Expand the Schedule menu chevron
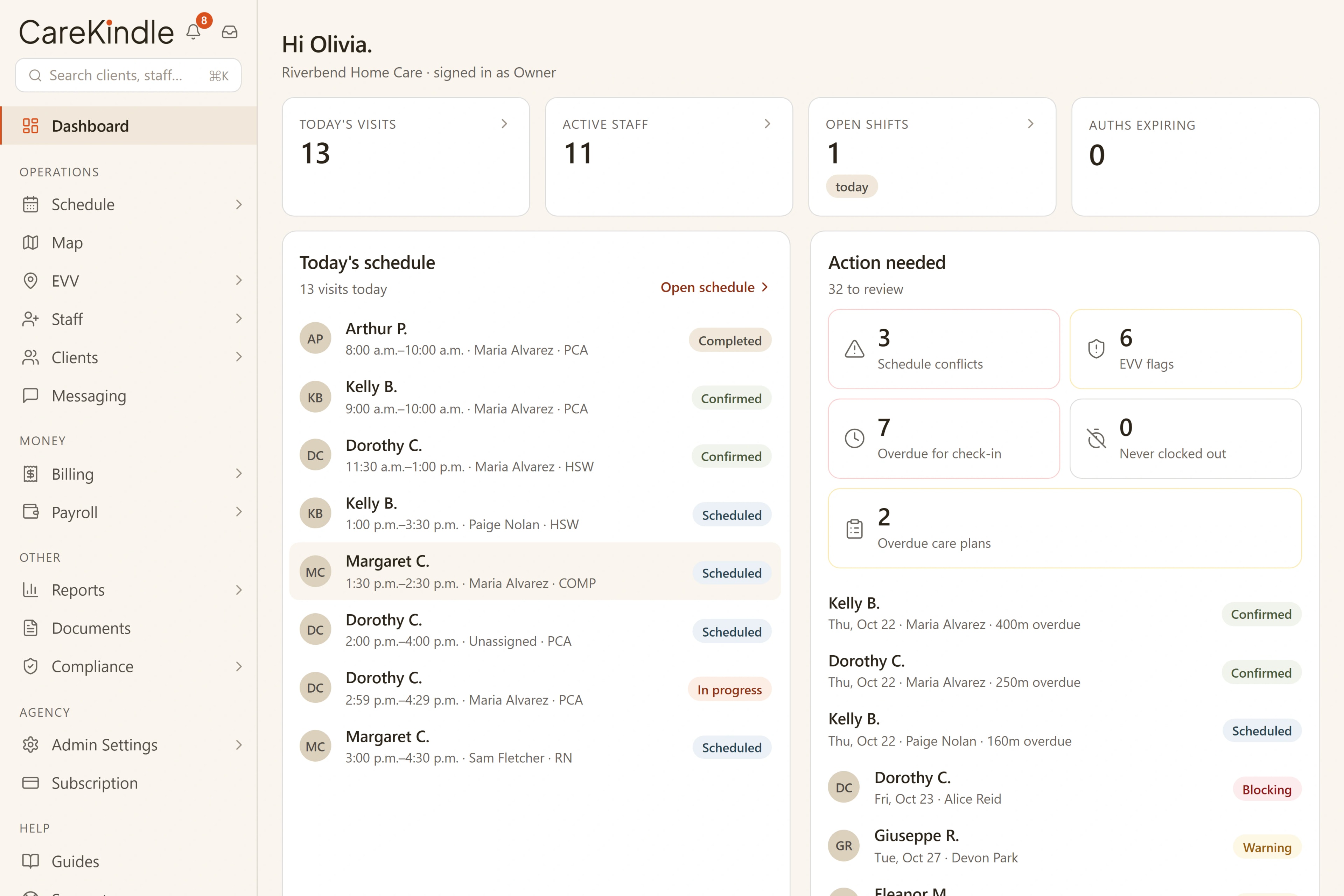 [239, 204]
